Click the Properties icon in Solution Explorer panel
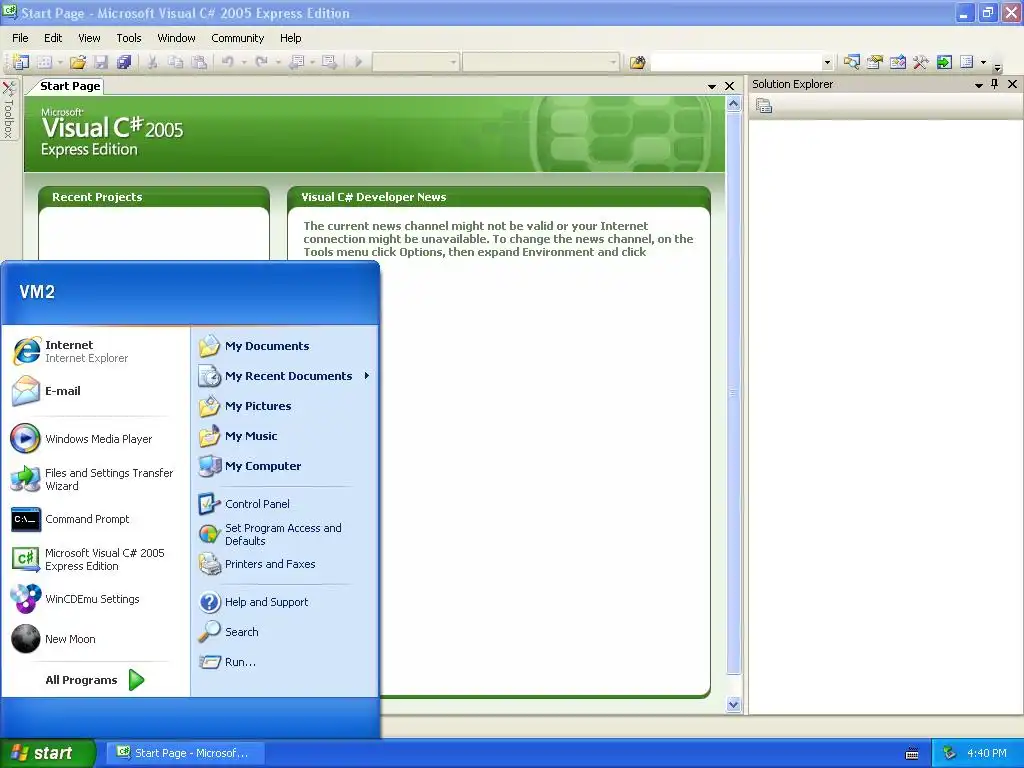 [x=764, y=105]
